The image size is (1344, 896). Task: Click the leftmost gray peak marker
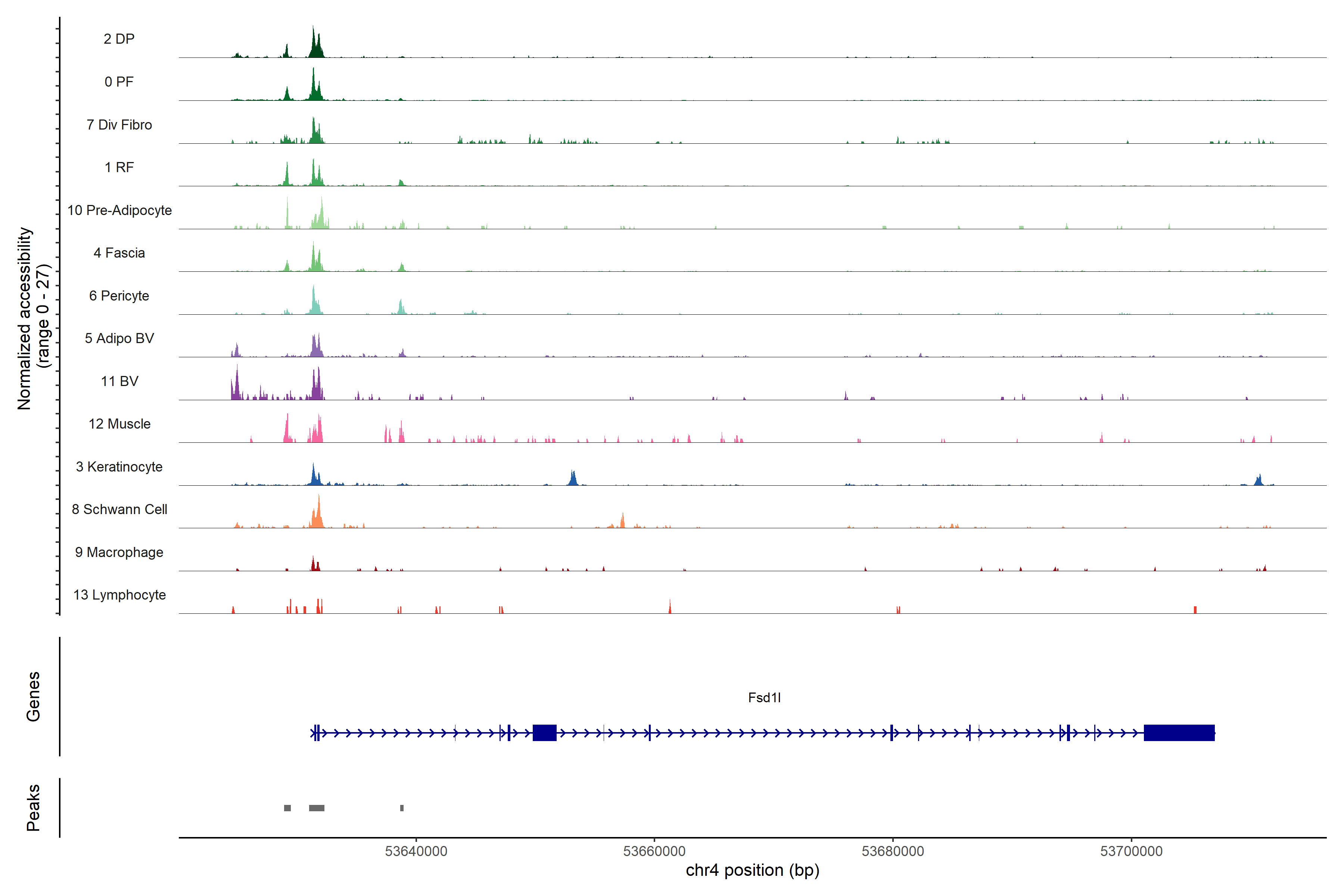287,808
